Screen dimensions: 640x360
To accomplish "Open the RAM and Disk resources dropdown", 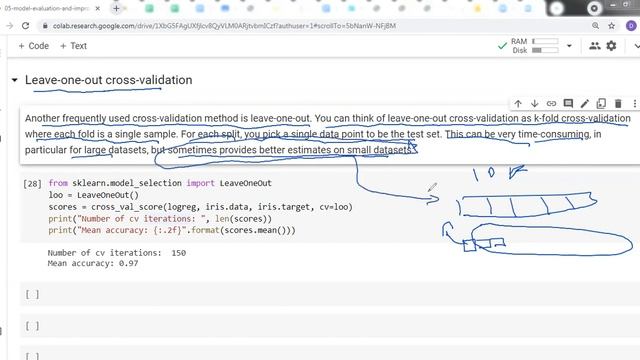I will (569, 46).
